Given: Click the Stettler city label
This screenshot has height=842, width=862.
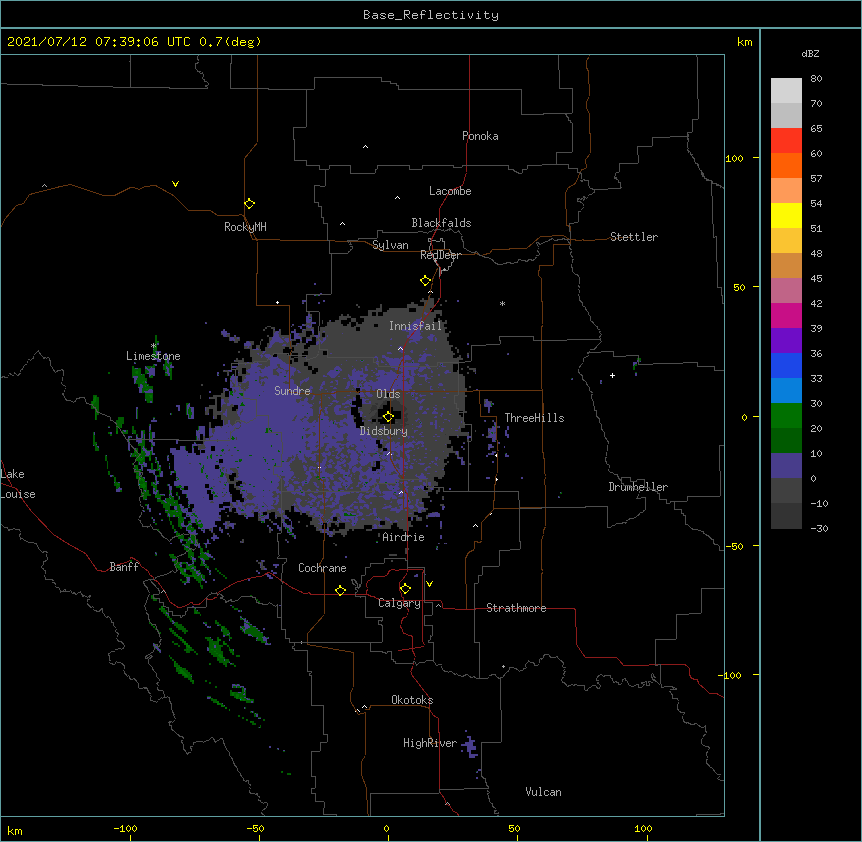Looking at the screenshot, I should pyautogui.click(x=634, y=237).
